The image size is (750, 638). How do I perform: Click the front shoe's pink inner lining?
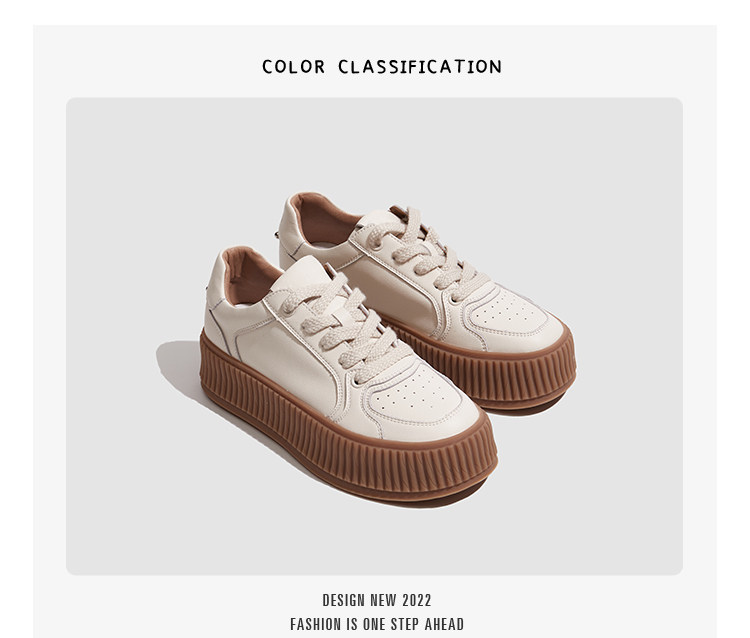pos(249,277)
